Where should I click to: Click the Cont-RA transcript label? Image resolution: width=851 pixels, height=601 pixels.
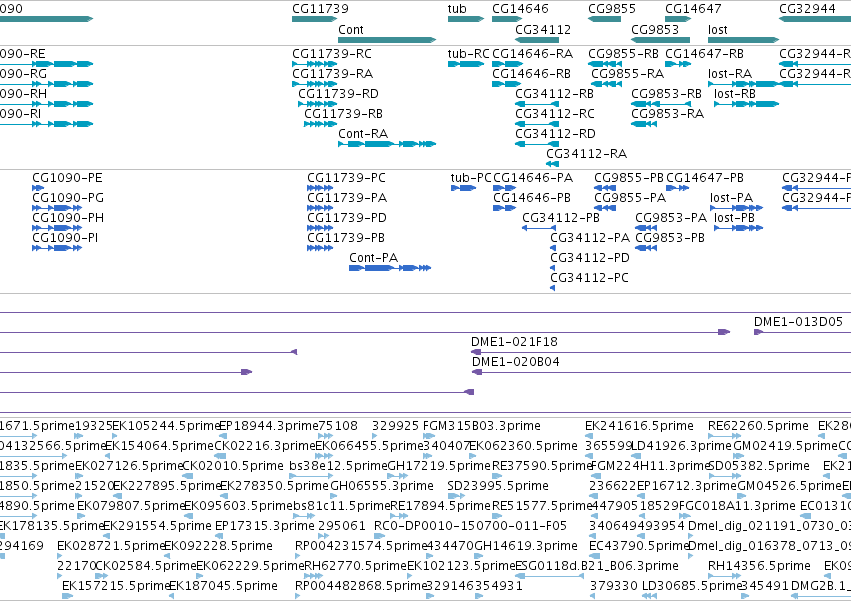click(x=363, y=134)
